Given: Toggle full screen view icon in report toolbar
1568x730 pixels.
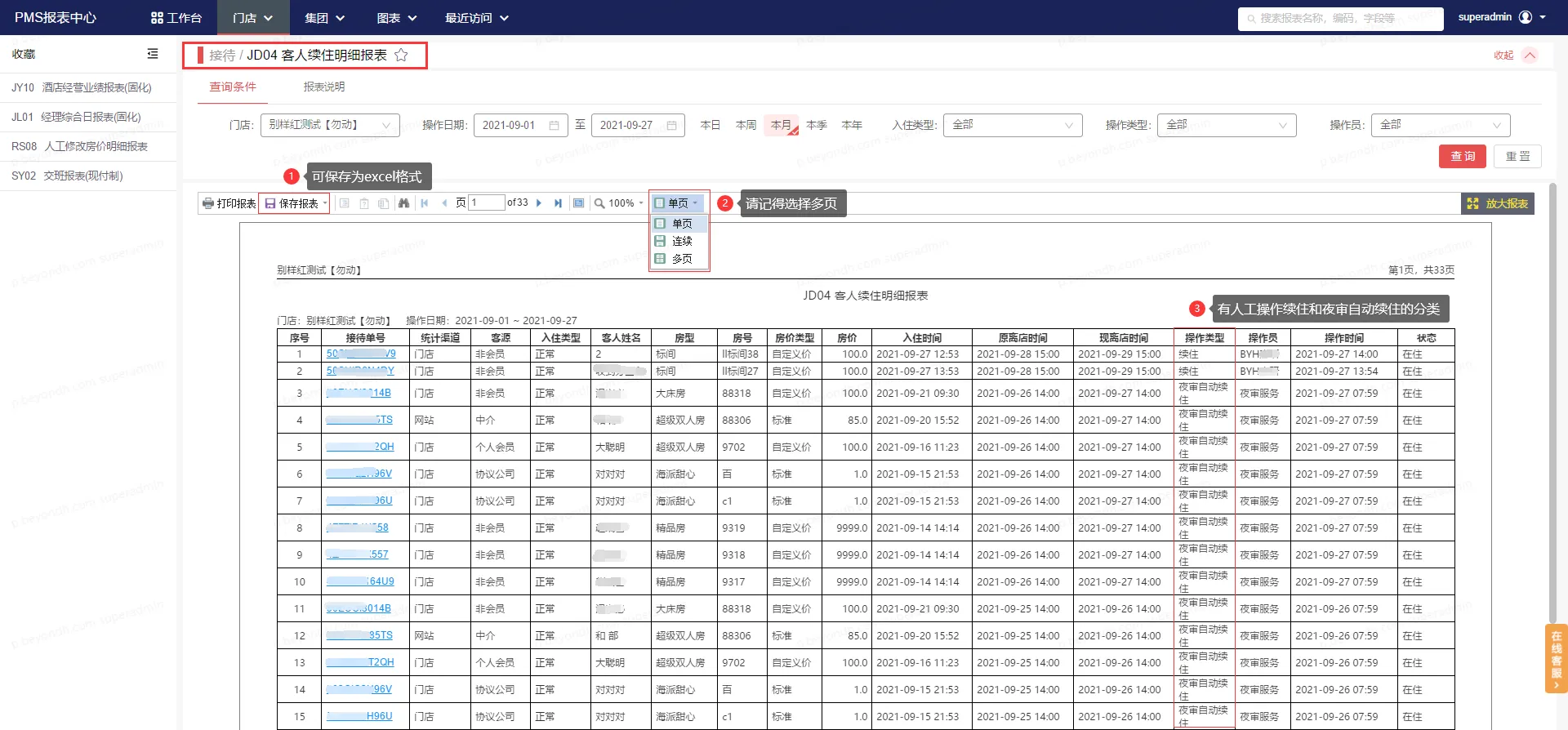Looking at the screenshot, I should pos(578,203).
